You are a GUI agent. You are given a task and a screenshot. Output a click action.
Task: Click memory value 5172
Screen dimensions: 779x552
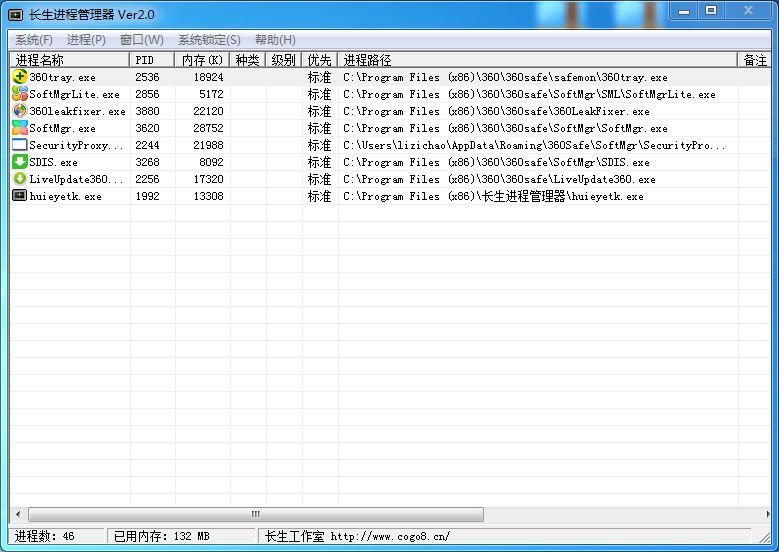tap(212, 94)
